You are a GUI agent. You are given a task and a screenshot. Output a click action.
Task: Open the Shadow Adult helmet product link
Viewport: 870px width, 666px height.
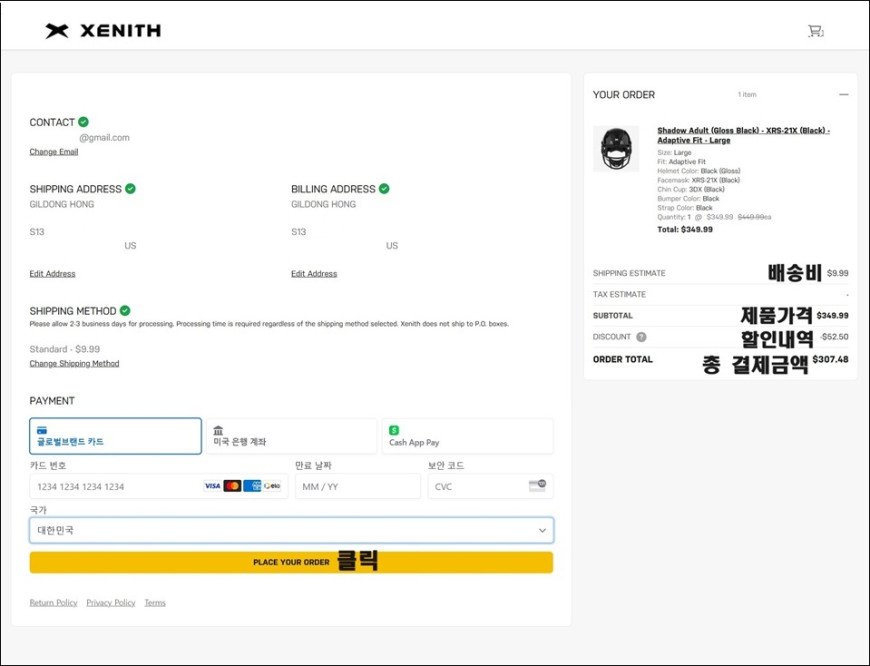coord(743,135)
